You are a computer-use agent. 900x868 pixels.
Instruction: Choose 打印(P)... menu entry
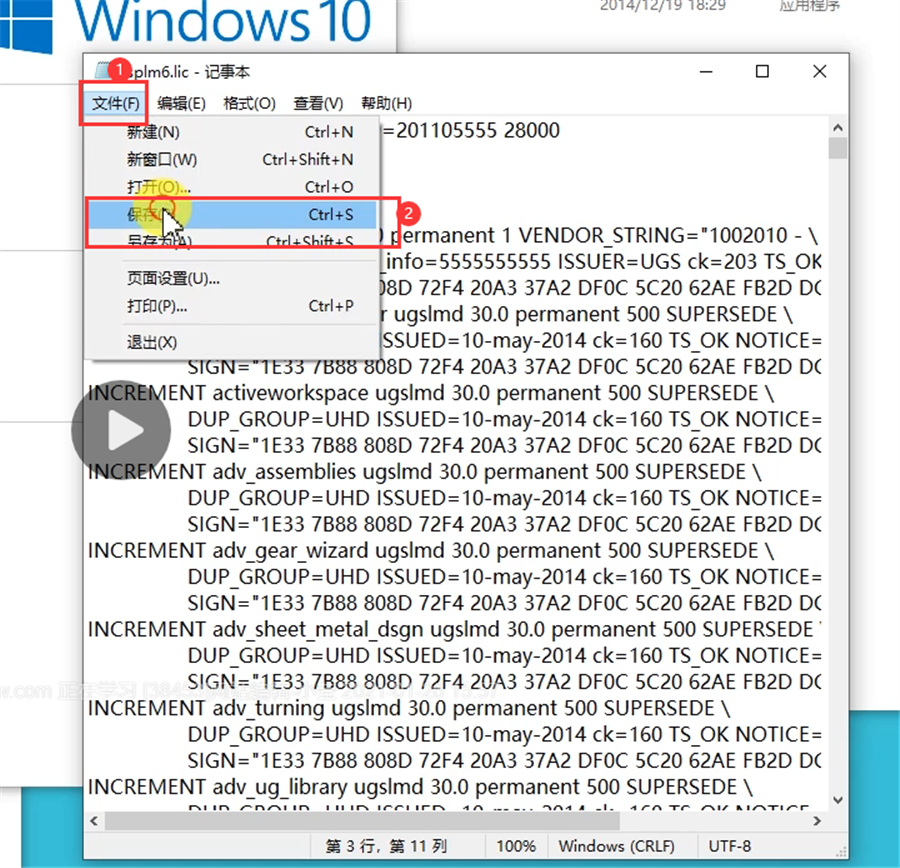(232, 306)
